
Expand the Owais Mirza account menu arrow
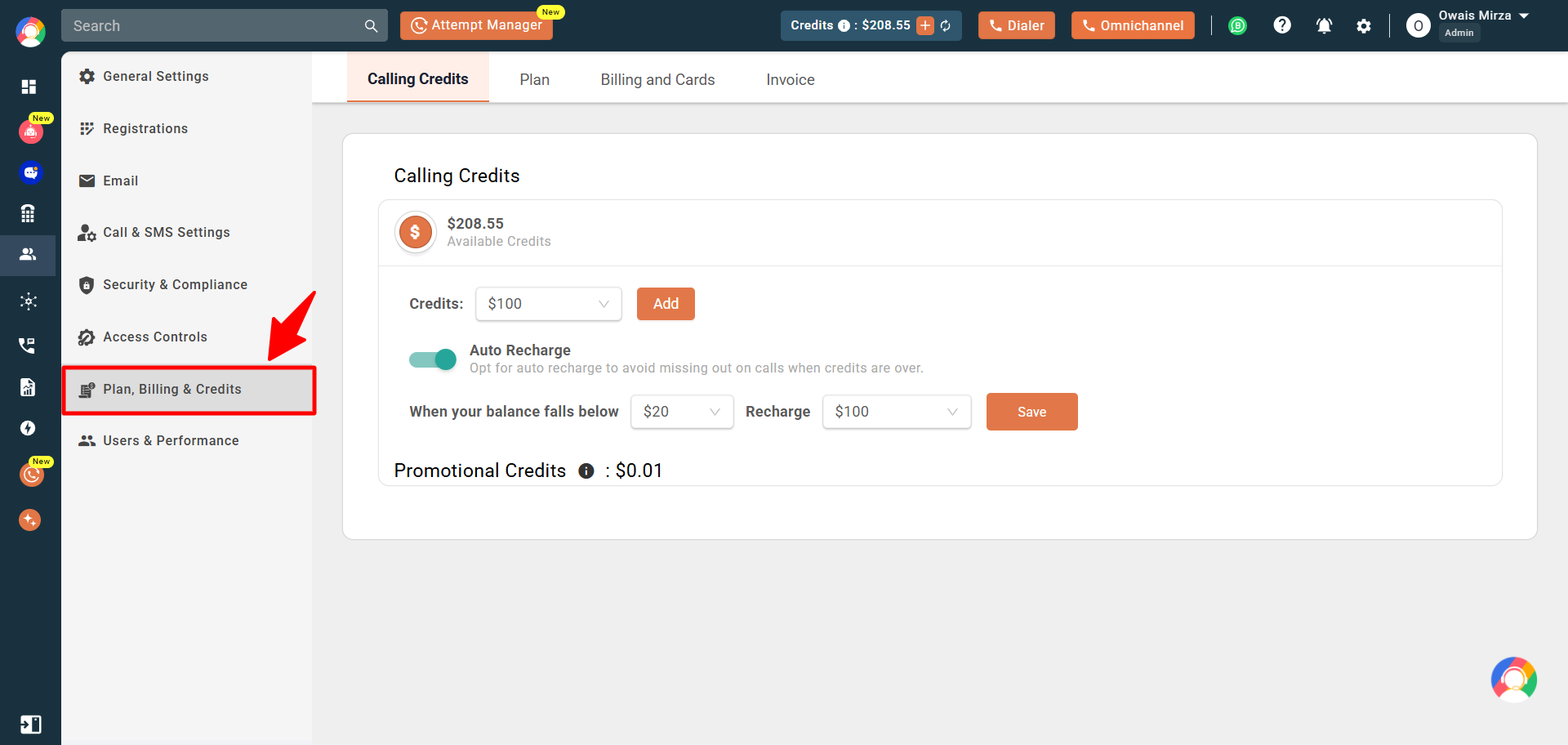(x=1524, y=16)
